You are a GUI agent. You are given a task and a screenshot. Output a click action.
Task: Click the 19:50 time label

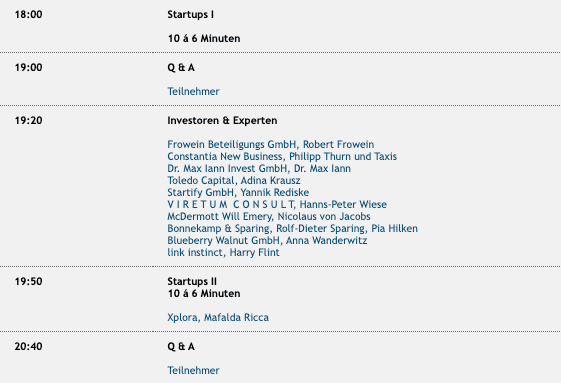click(28, 281)
